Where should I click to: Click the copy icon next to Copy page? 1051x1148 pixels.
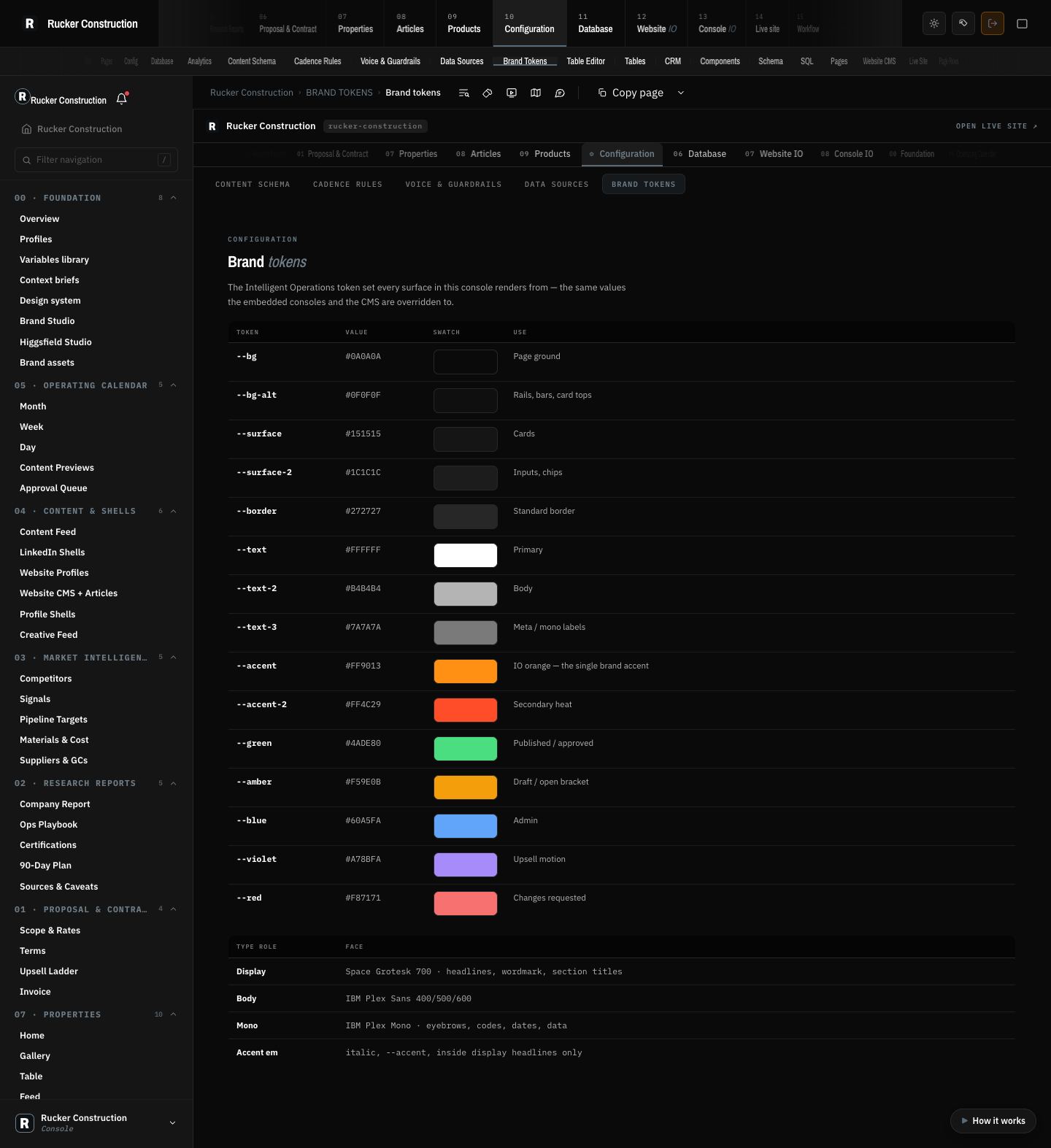tap(602, 93)
